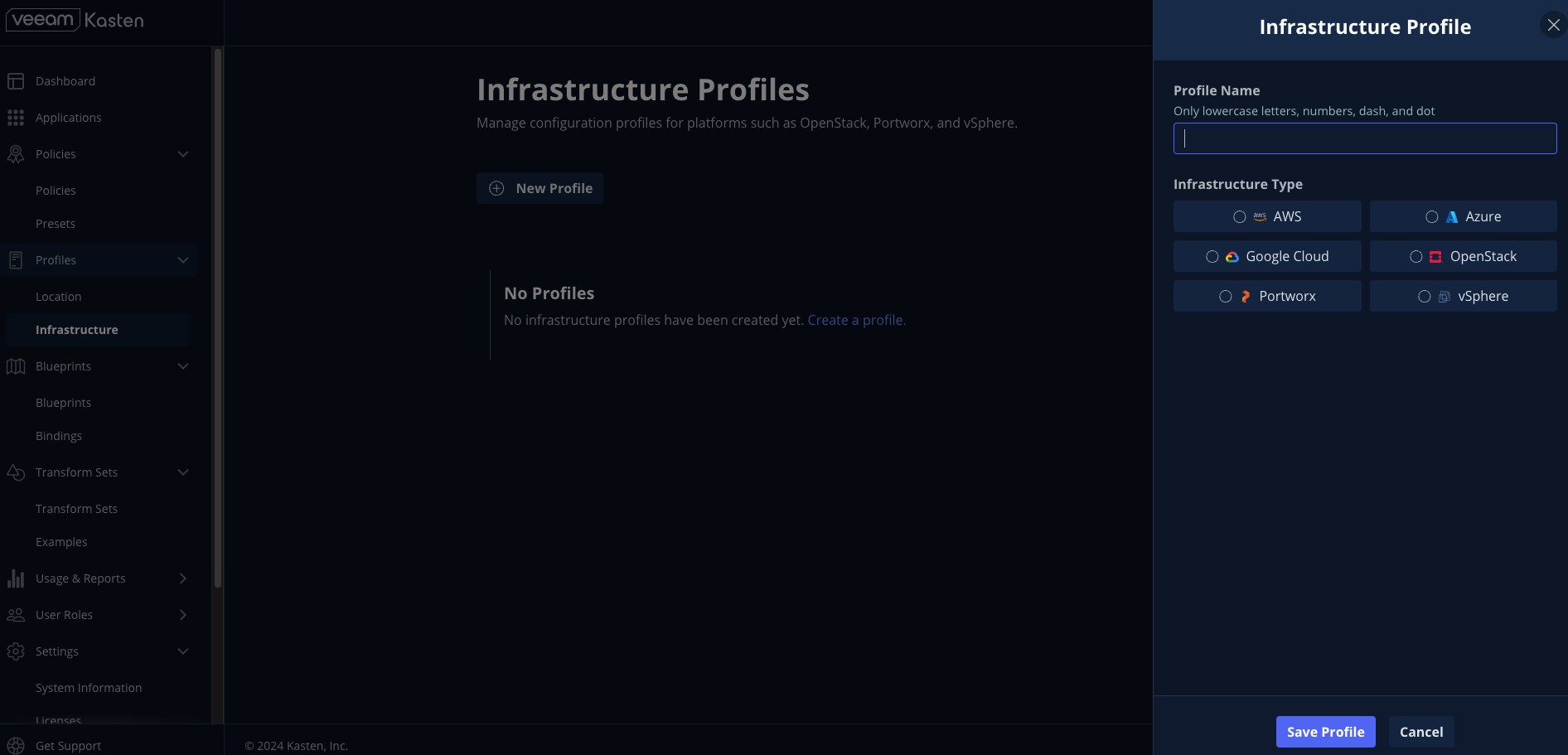This screenshot has width=1568, height=755.
Task: Click the Save Profile button
Action: (1325, 732)
